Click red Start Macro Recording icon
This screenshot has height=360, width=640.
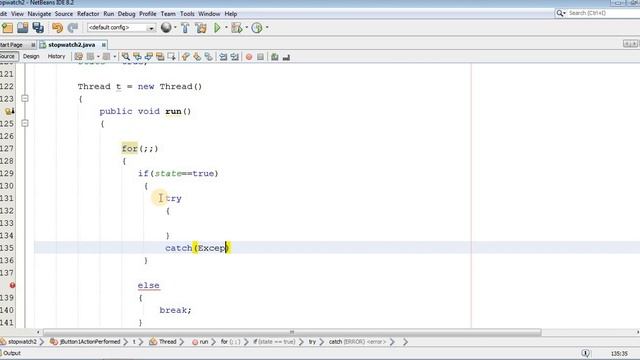[x=249, y=57]
